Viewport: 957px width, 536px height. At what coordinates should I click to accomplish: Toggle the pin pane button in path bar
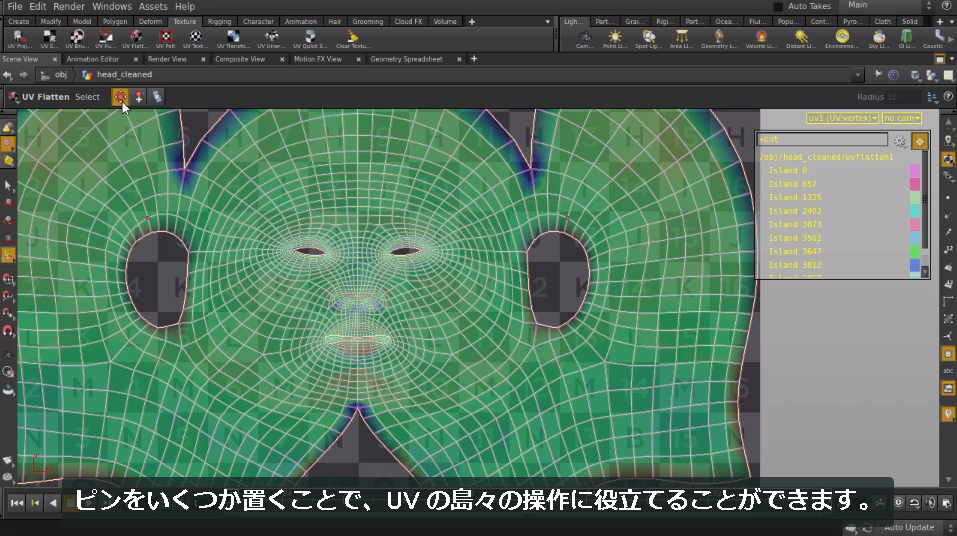pos(878,74)
